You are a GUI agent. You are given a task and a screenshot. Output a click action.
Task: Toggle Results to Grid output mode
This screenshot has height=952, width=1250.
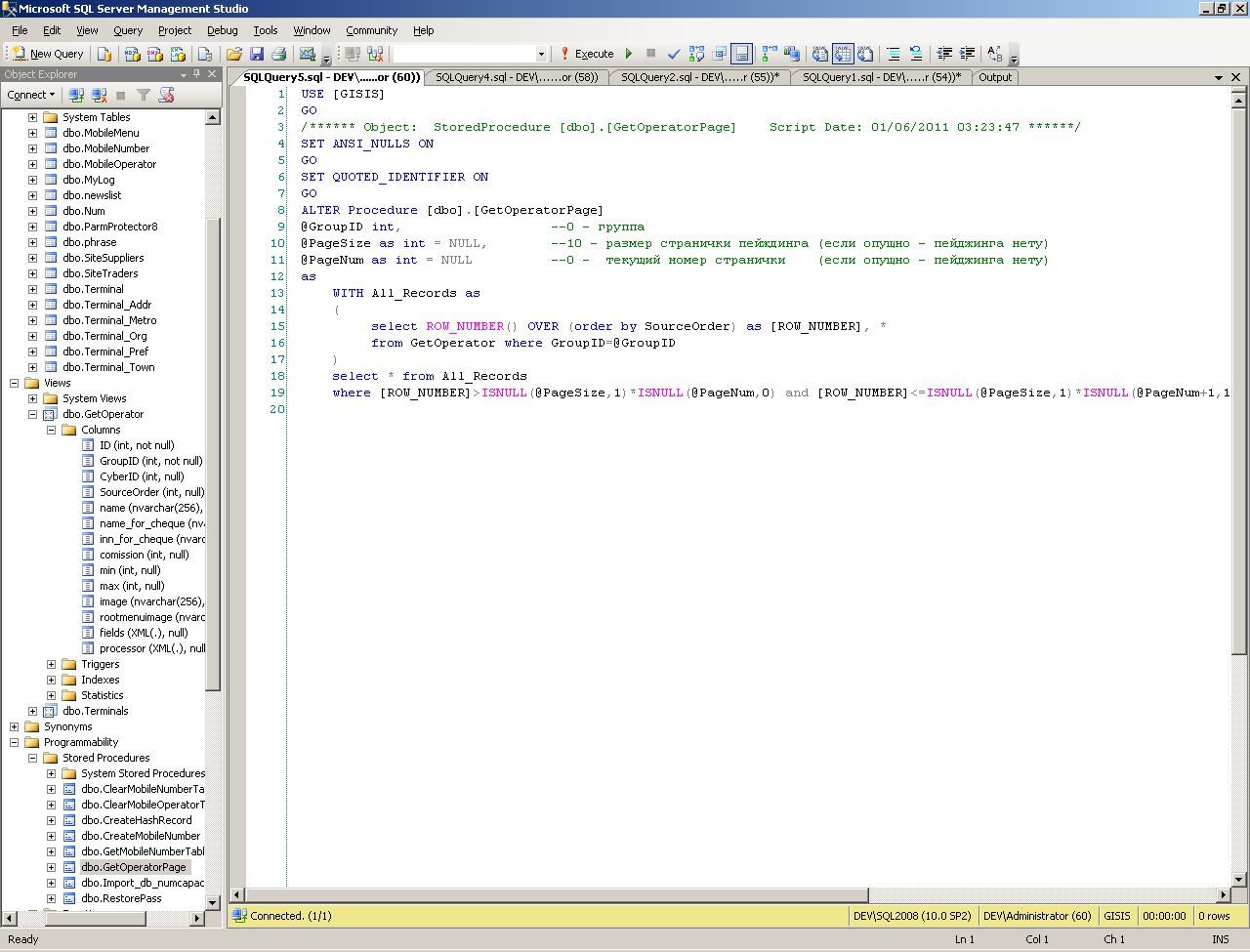coord(842,54)
